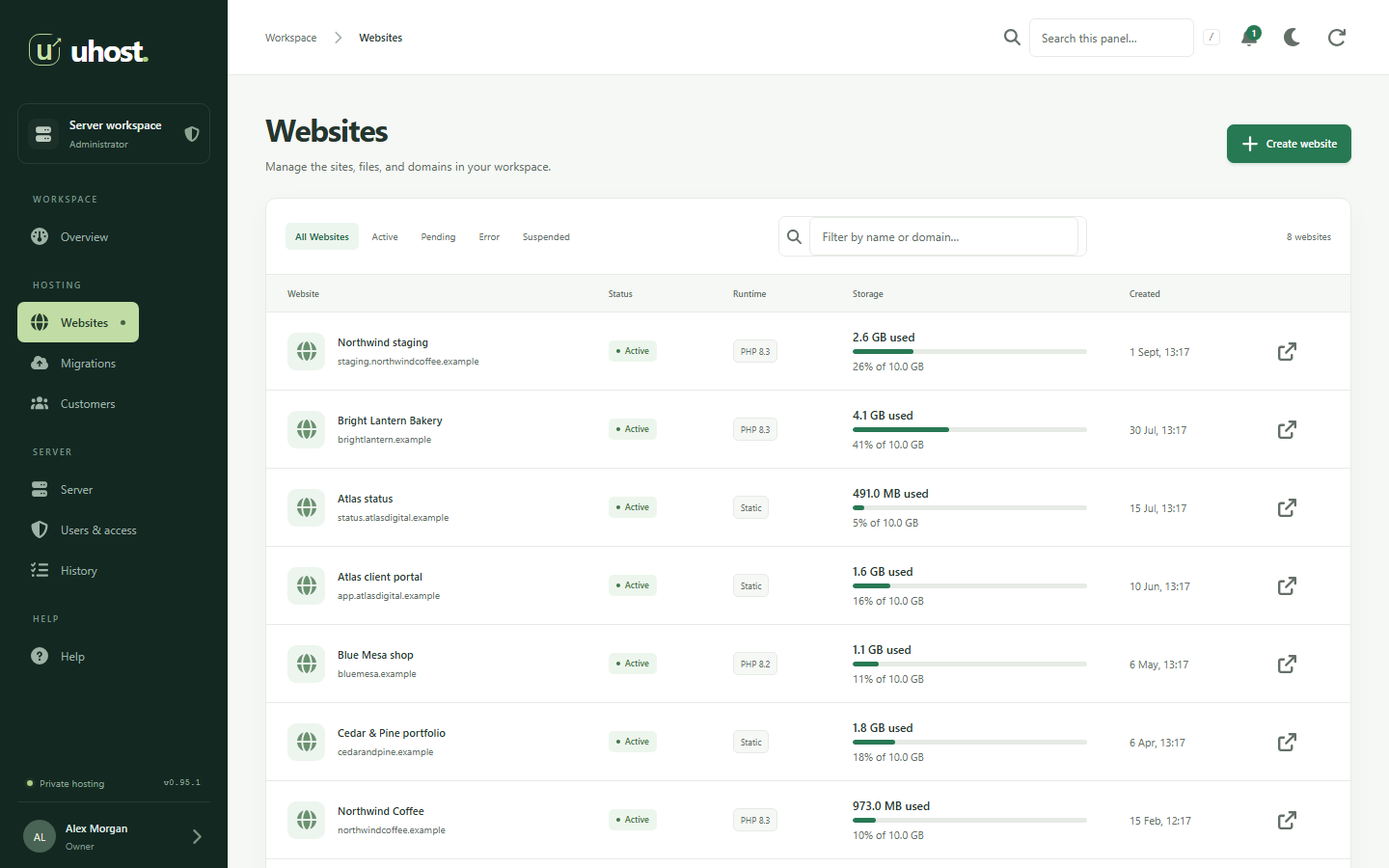Open Atlas status external link icon
The height and width of the screenshot is (868, 1389).
1287,507
